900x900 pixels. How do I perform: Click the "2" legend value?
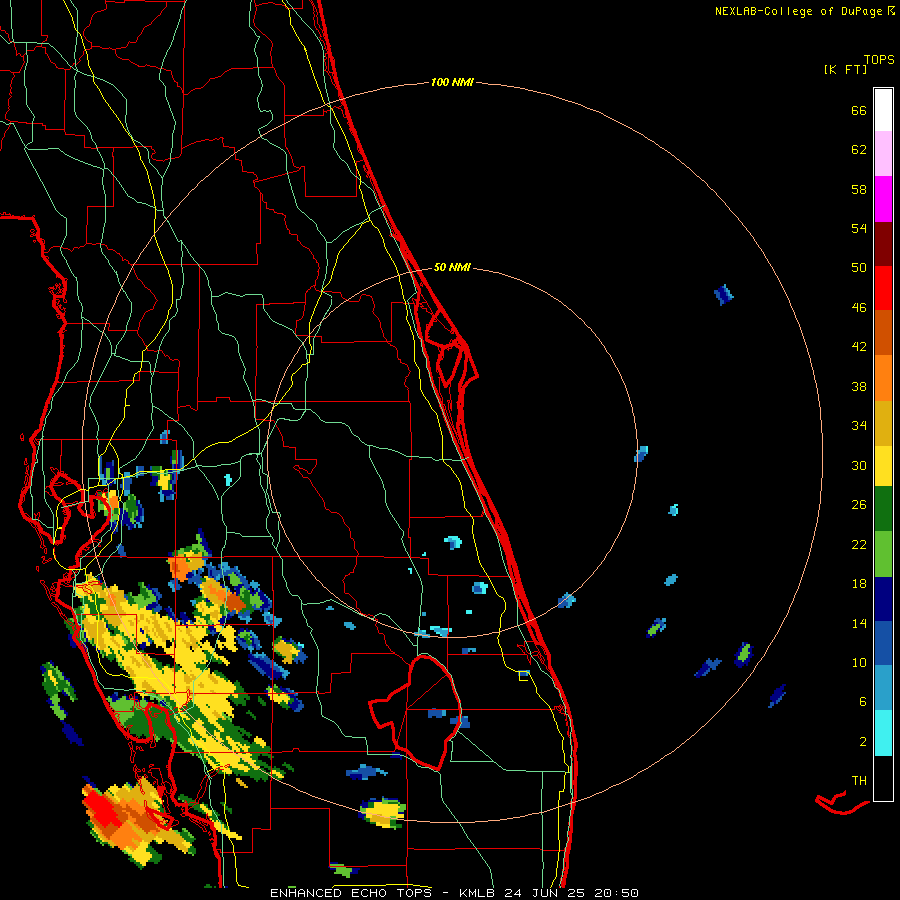(863, 742)
